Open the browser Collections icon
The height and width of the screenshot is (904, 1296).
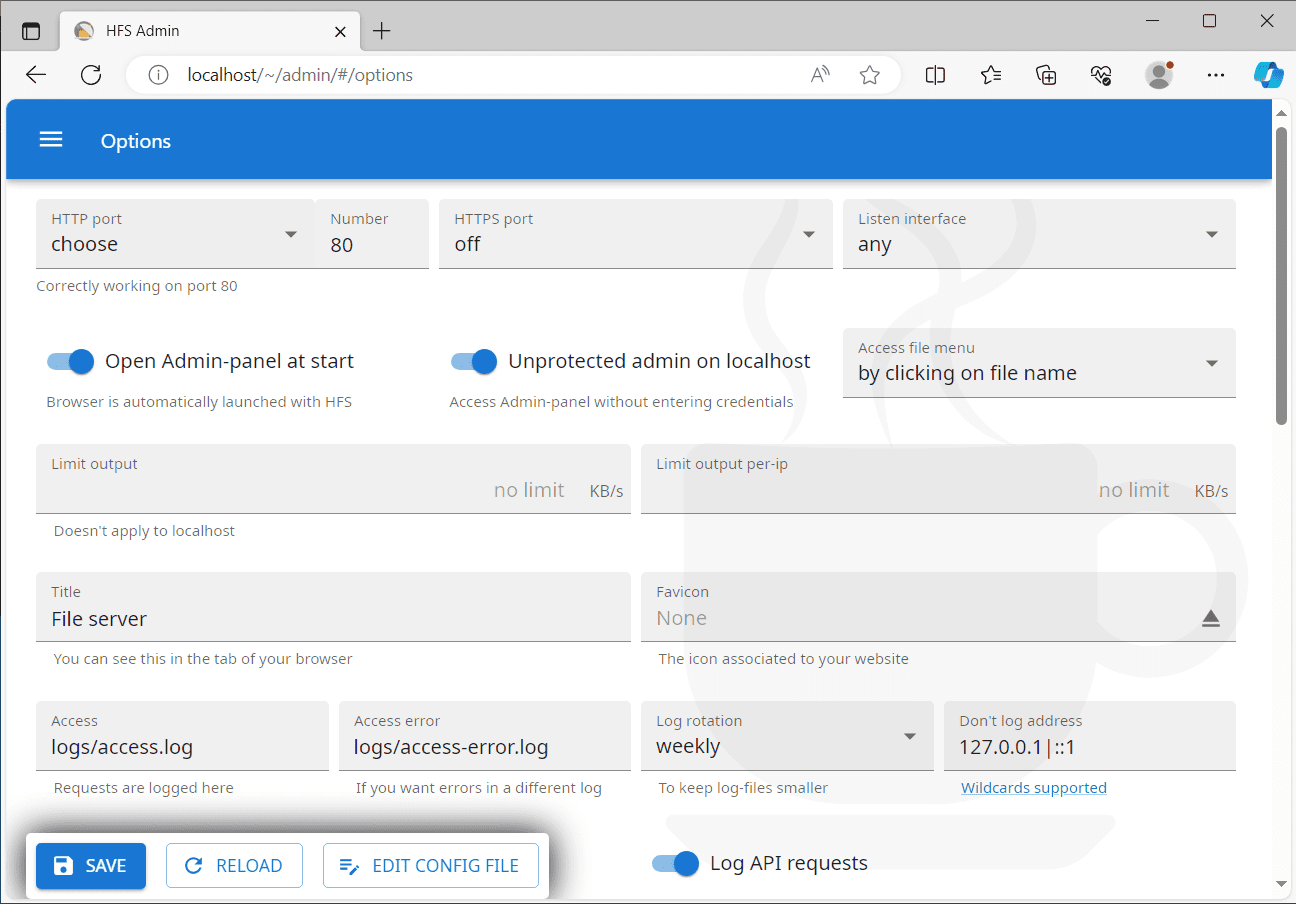click(x=1046, y=75)
